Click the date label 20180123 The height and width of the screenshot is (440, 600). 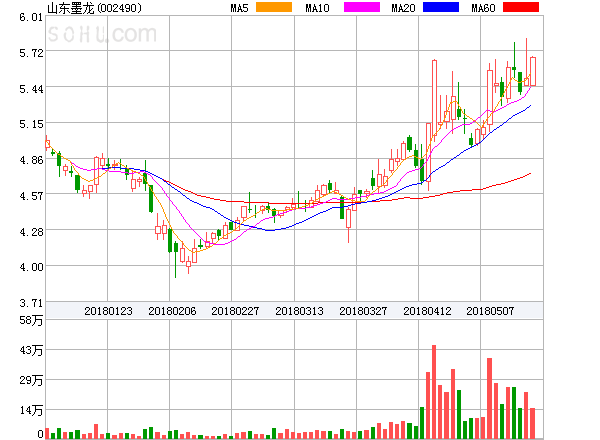108,311
